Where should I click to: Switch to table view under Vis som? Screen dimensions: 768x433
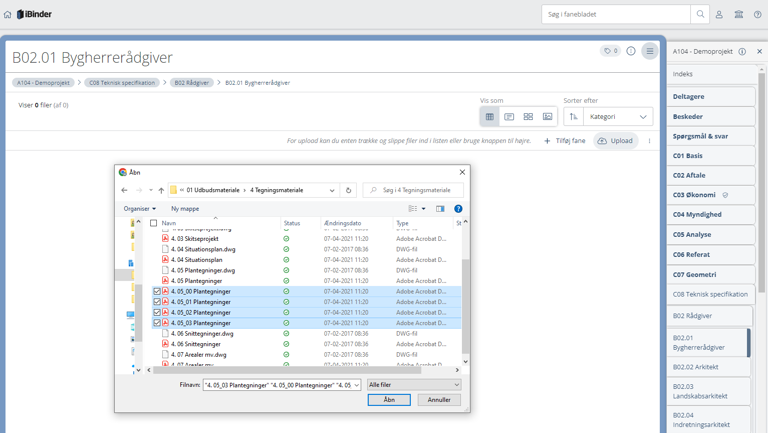click(490, 117)
